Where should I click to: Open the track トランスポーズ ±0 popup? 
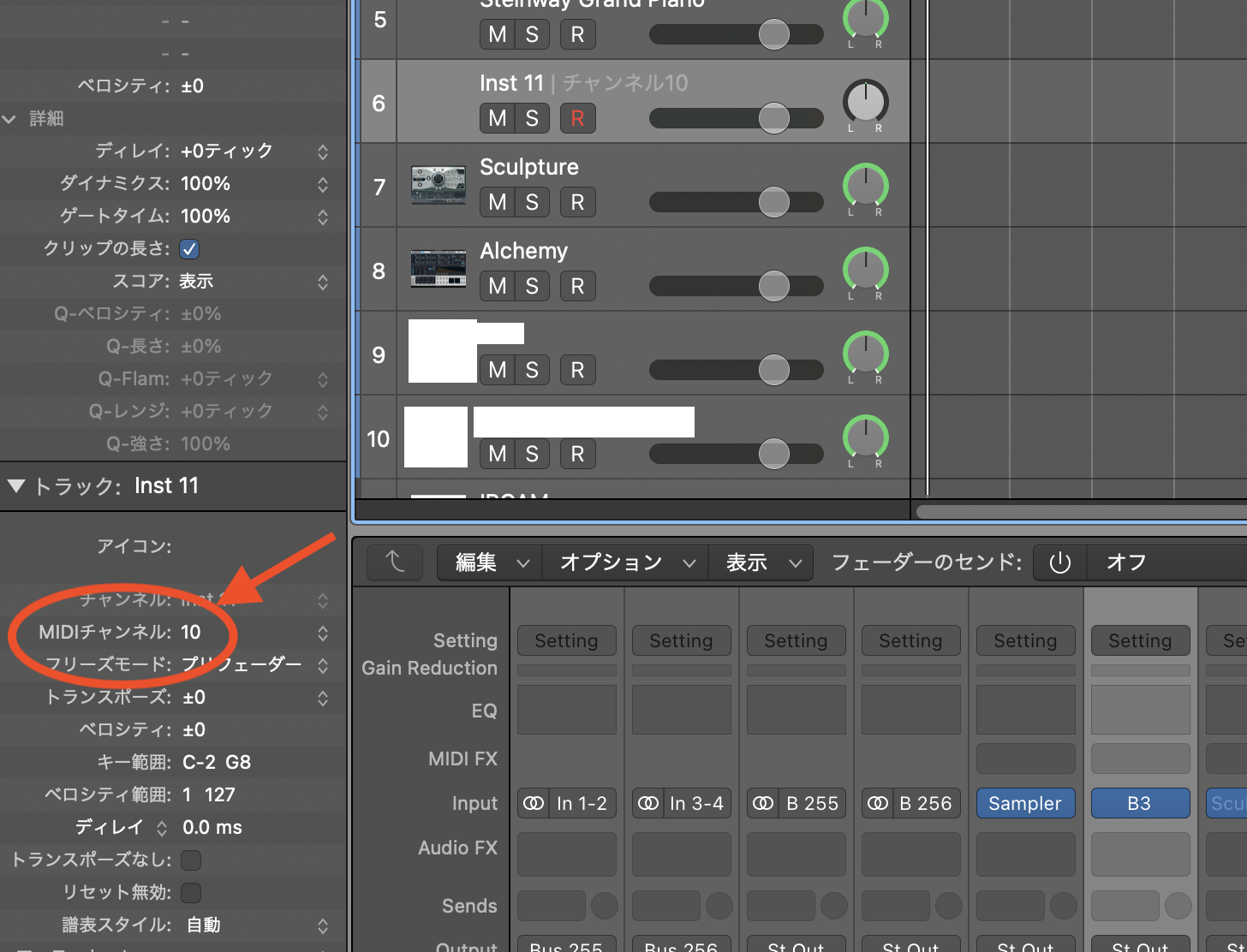323,698
